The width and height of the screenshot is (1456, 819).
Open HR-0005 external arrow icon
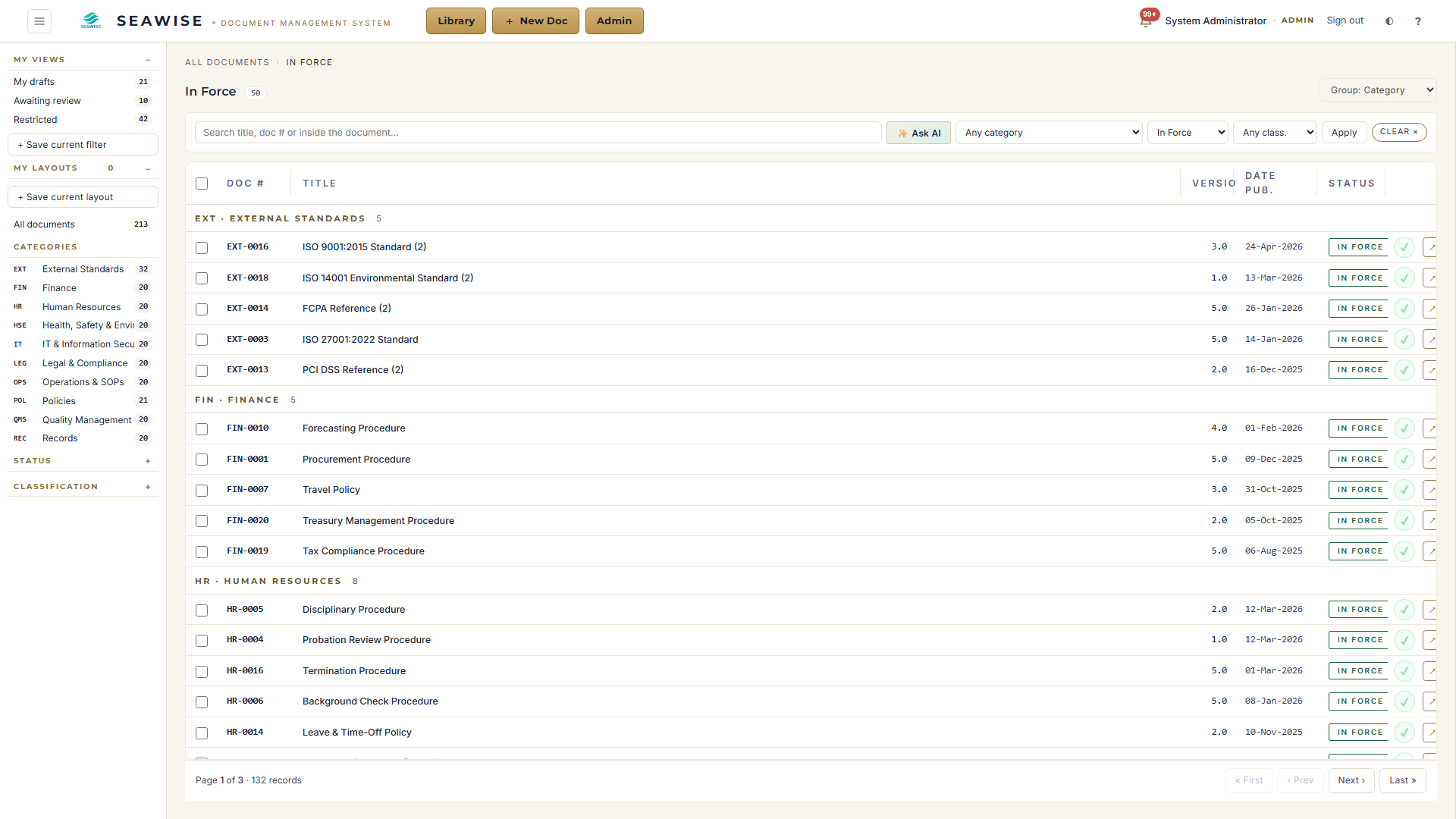1430,610
